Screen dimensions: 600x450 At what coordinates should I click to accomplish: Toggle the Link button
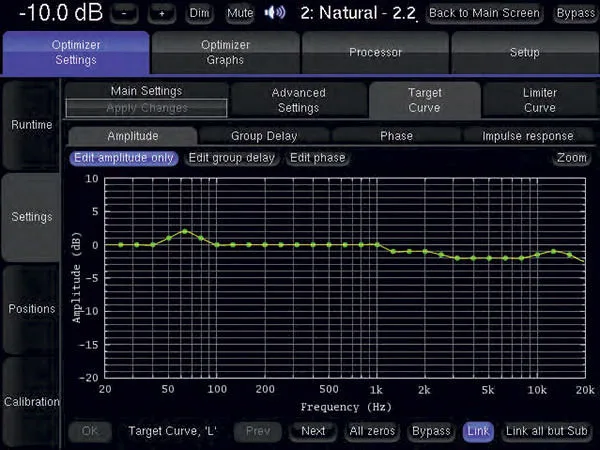478,431
